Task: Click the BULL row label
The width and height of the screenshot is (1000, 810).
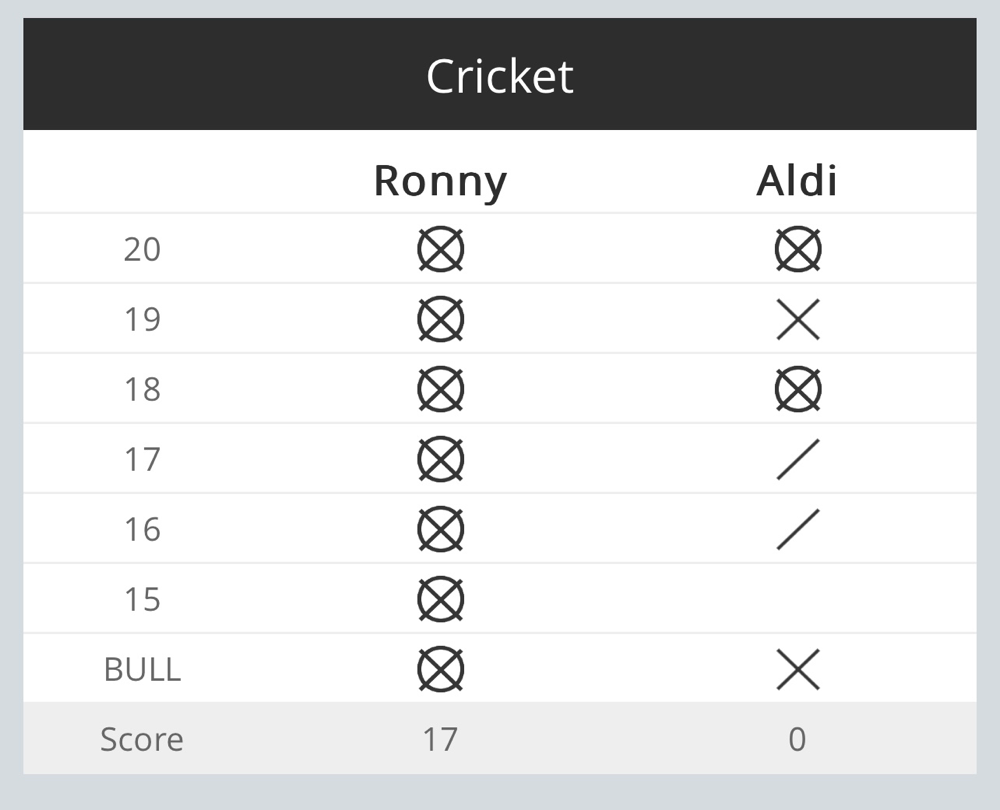Action: [x=142, y=670]
